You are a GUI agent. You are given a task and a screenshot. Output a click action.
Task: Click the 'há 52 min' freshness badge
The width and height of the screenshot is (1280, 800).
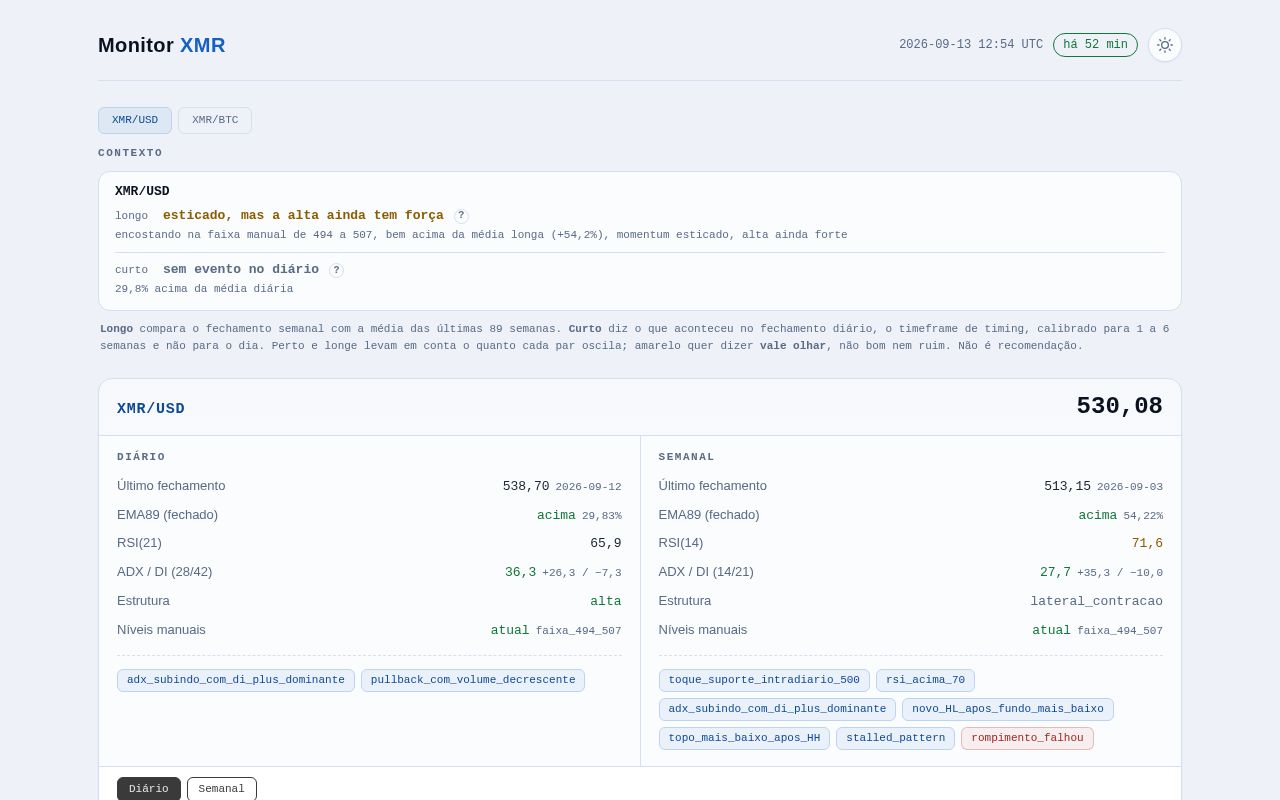1095,45
